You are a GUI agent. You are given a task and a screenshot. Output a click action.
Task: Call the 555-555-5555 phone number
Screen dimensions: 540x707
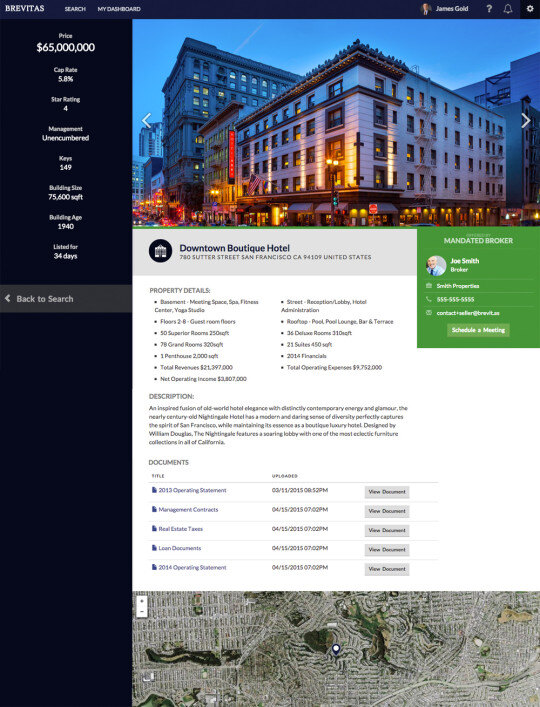click(x=455, y=299)
